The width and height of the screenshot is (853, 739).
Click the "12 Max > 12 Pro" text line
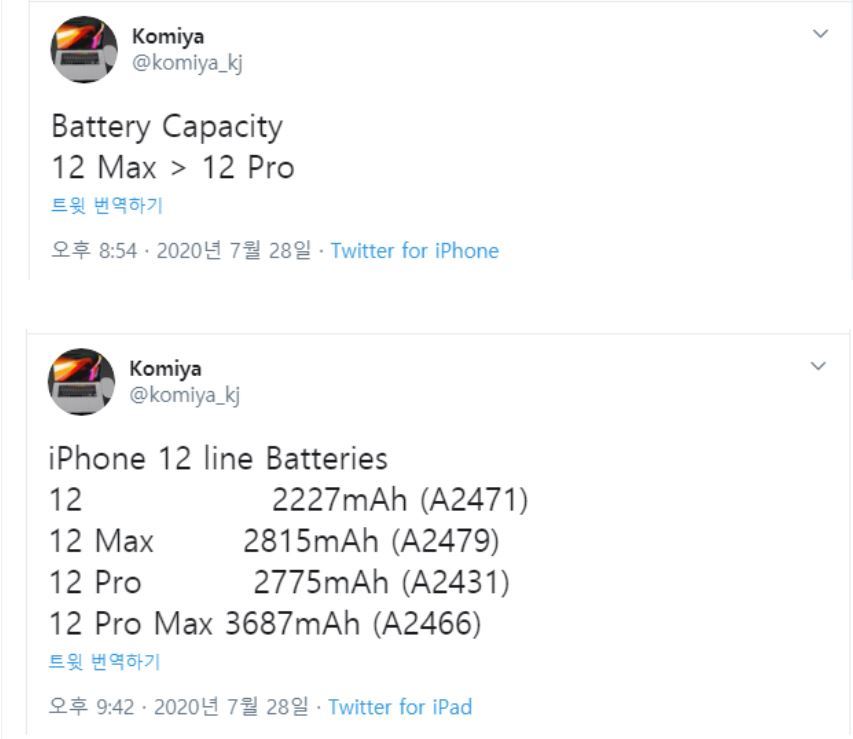[172, 167]
